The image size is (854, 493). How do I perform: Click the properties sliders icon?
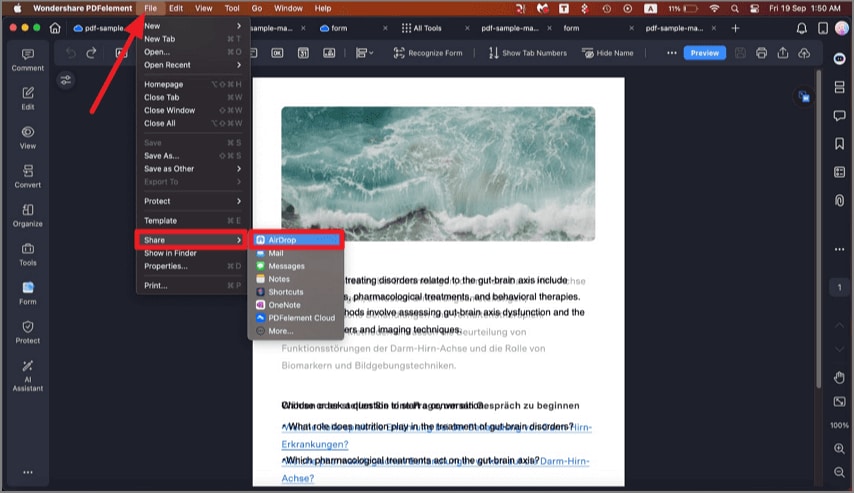[66, 81]
